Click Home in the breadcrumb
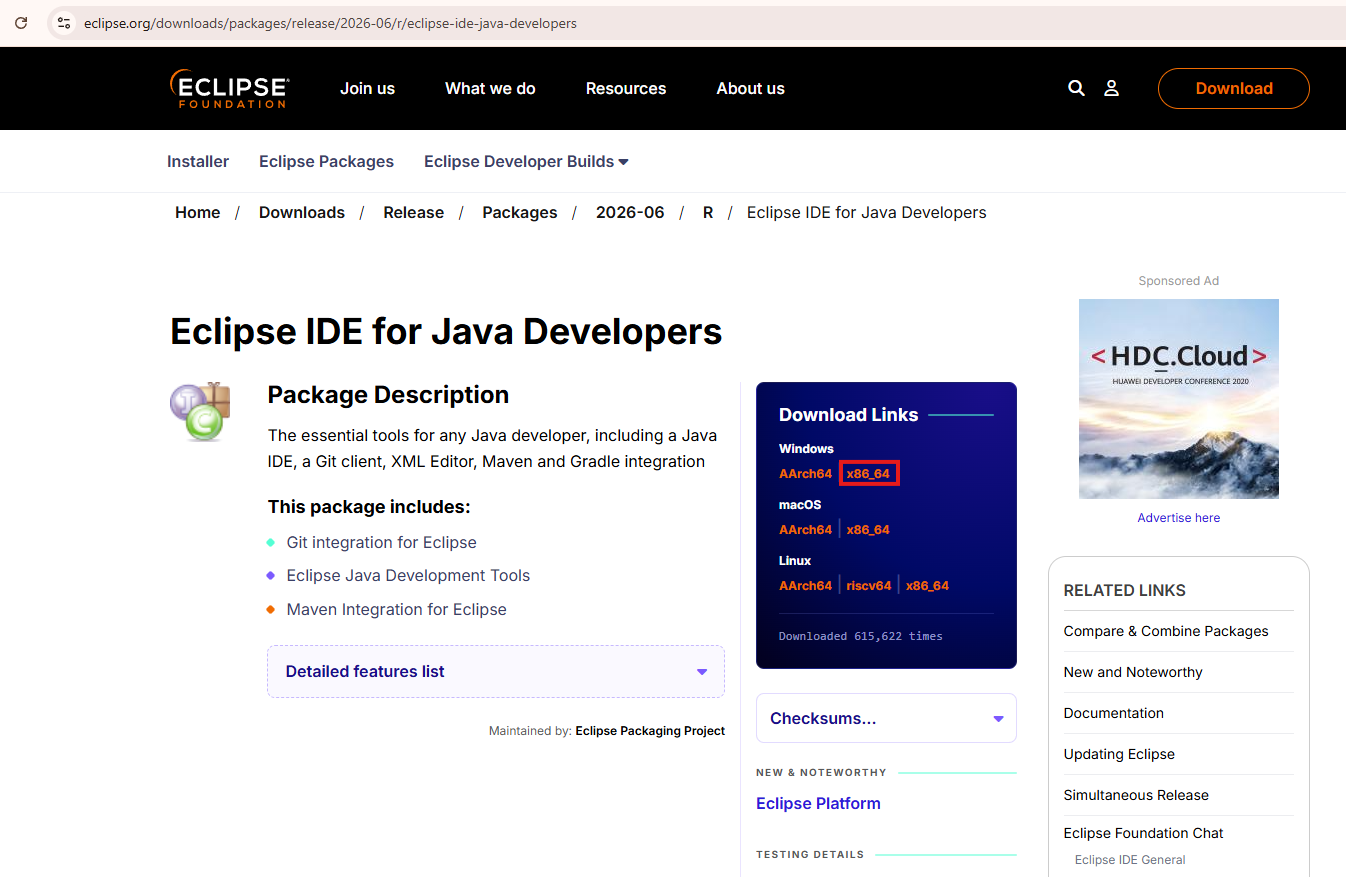 pyautogui.click(x=197, y=212)
